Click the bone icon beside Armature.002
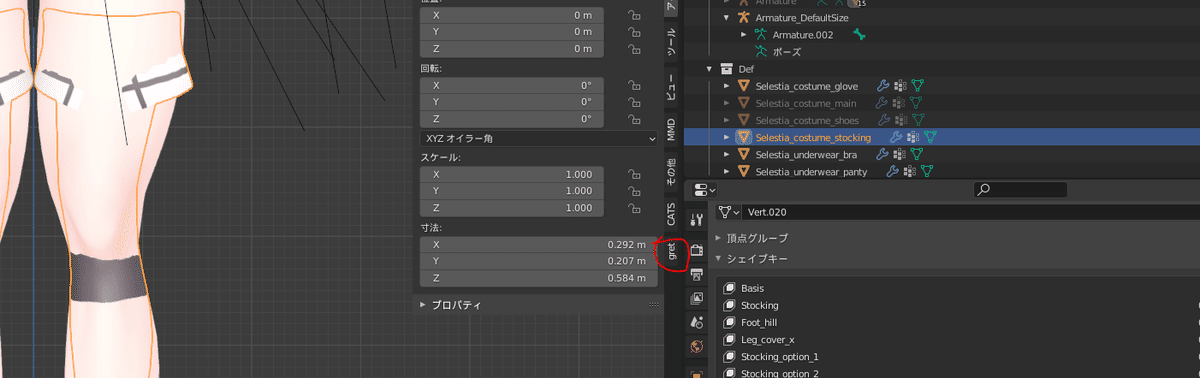 point(860,35)
